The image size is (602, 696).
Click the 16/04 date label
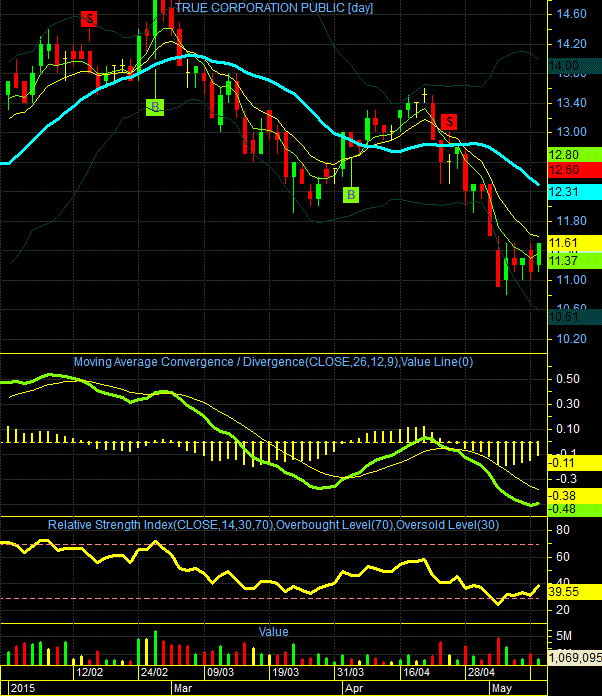(x=416, y=672)
